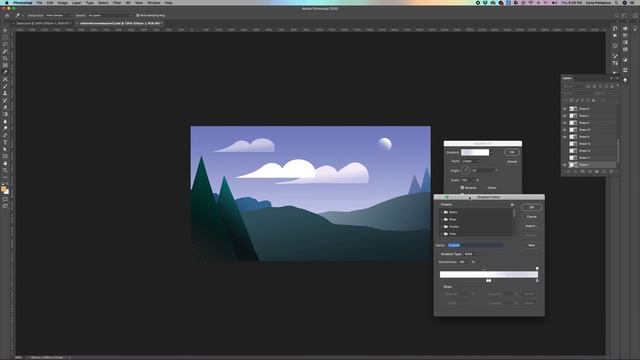Open the gradient picker arrow in Gradient Fill

pyautogui.click(x=491, y=152)
